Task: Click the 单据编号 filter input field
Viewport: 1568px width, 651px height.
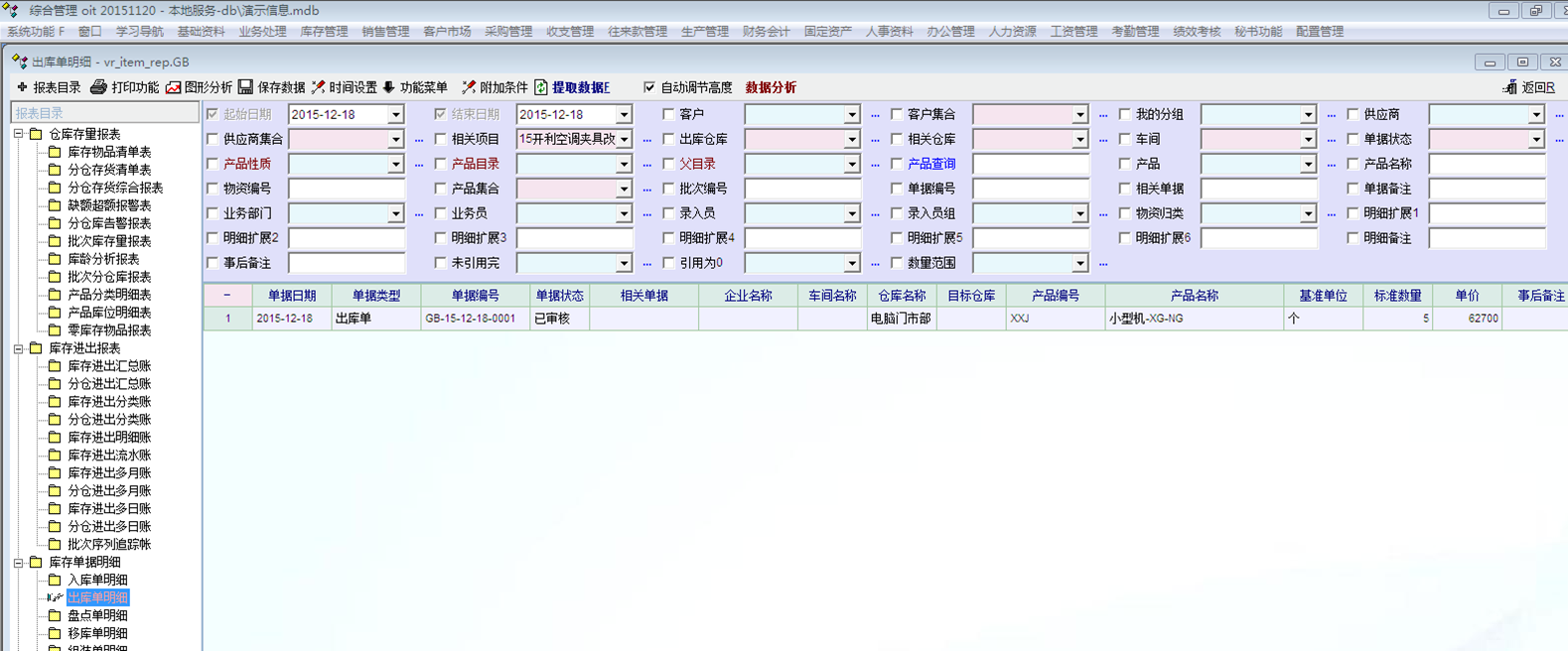Action: [1030, 189]
